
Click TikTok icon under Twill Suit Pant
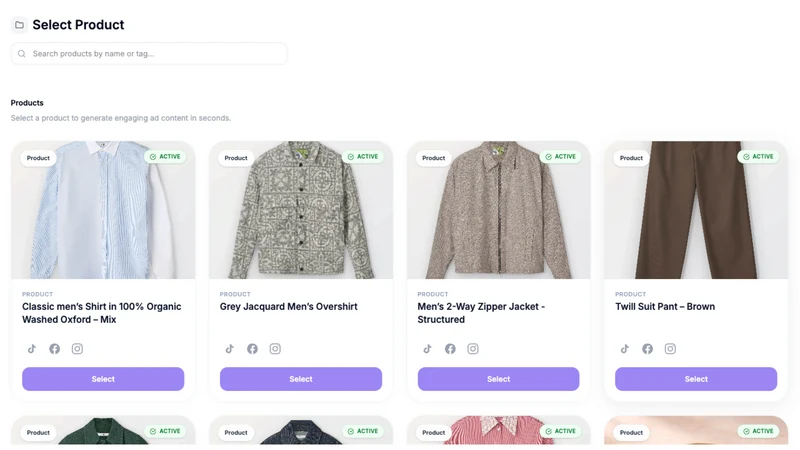(x=625, y=349)
